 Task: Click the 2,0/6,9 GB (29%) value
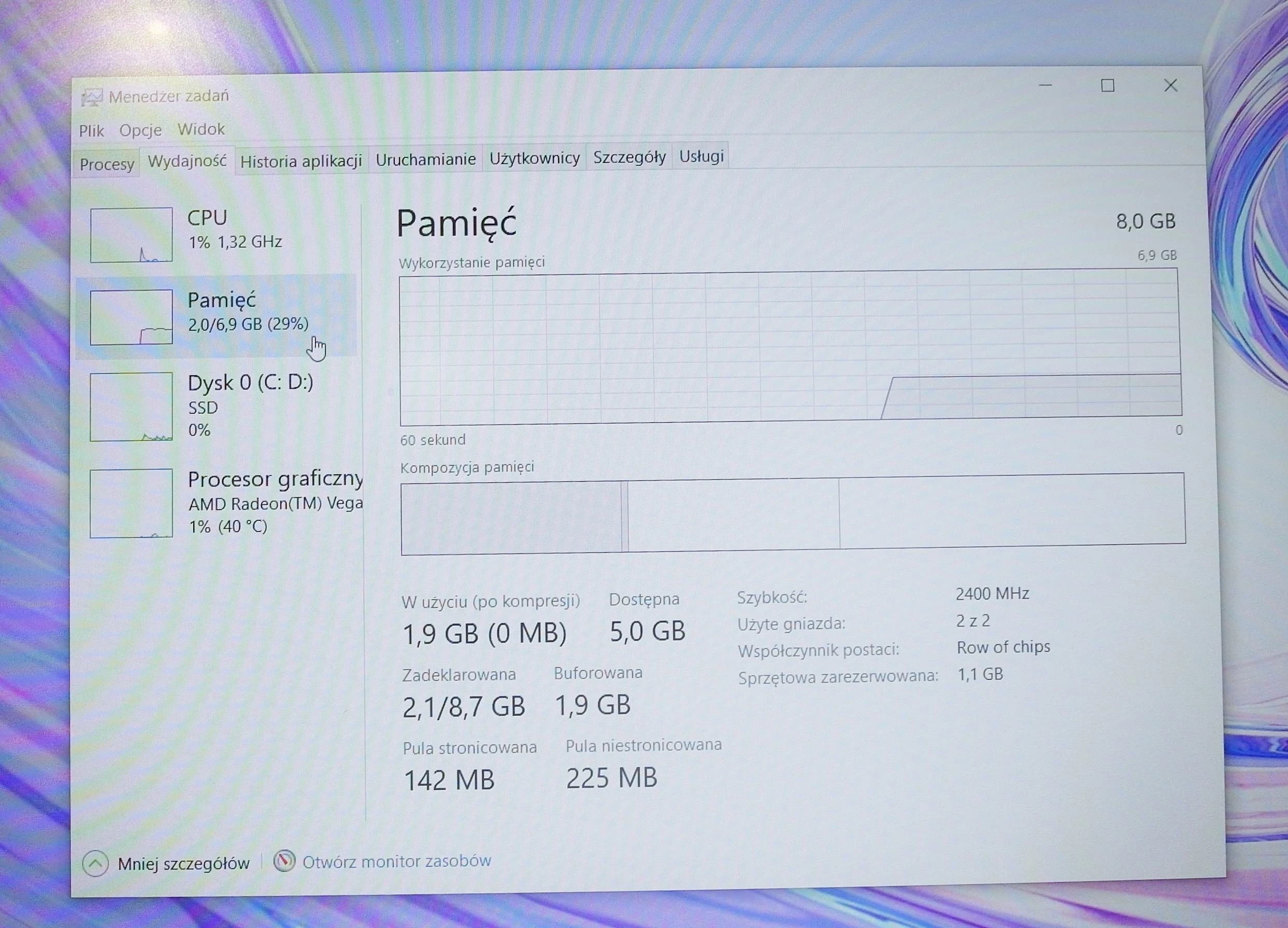coord(248,324)
